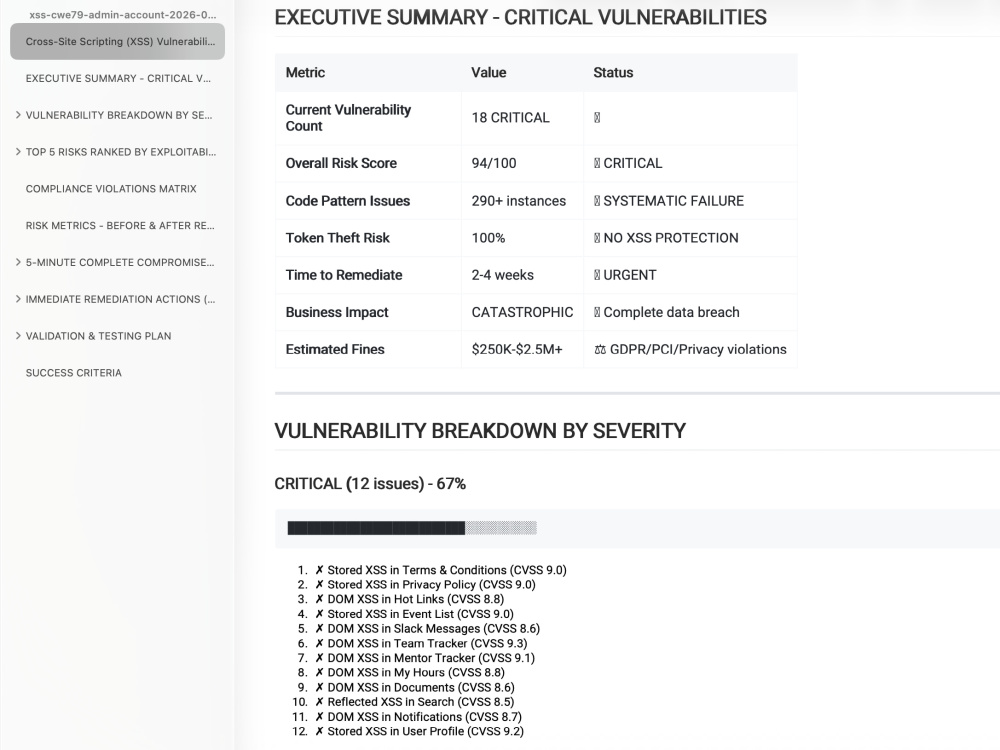Click DOM XSS in Documents item

(415, 688)
